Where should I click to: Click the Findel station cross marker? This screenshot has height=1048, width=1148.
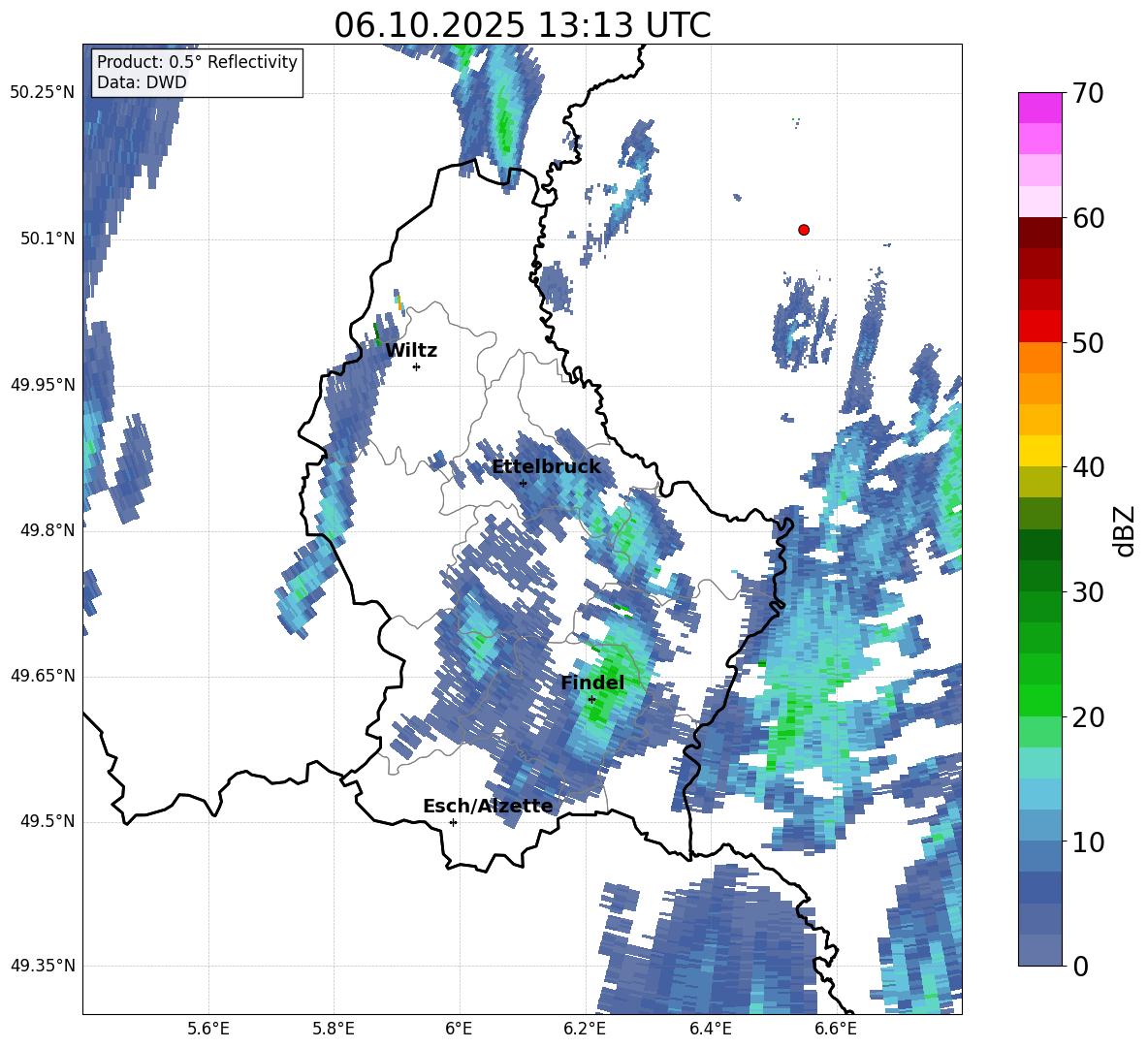pyautogui.click(x=591, y=700)
